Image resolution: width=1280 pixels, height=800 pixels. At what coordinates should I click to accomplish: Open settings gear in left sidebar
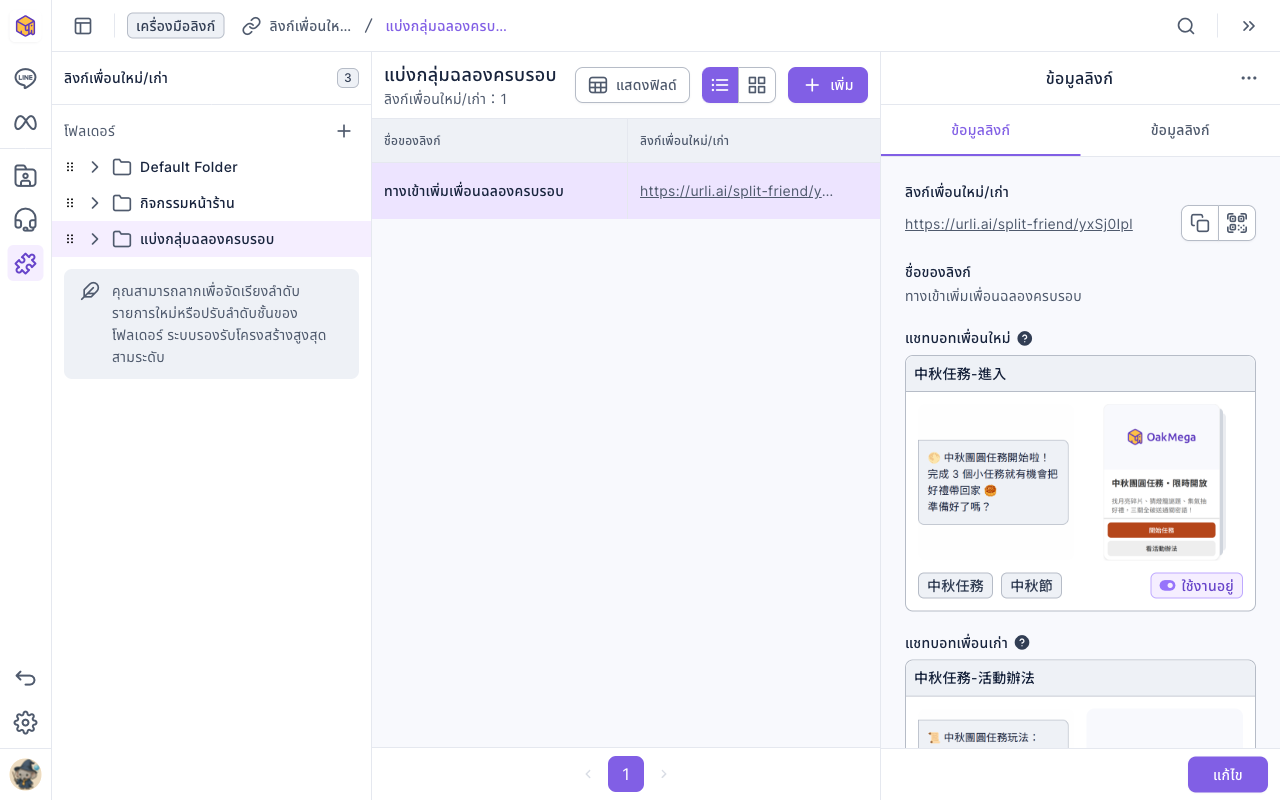[x=25, y=722]
